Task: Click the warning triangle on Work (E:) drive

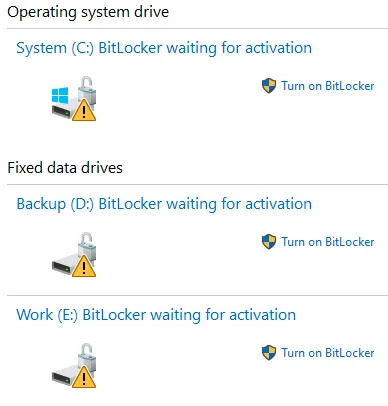Action: coord(84,377)
